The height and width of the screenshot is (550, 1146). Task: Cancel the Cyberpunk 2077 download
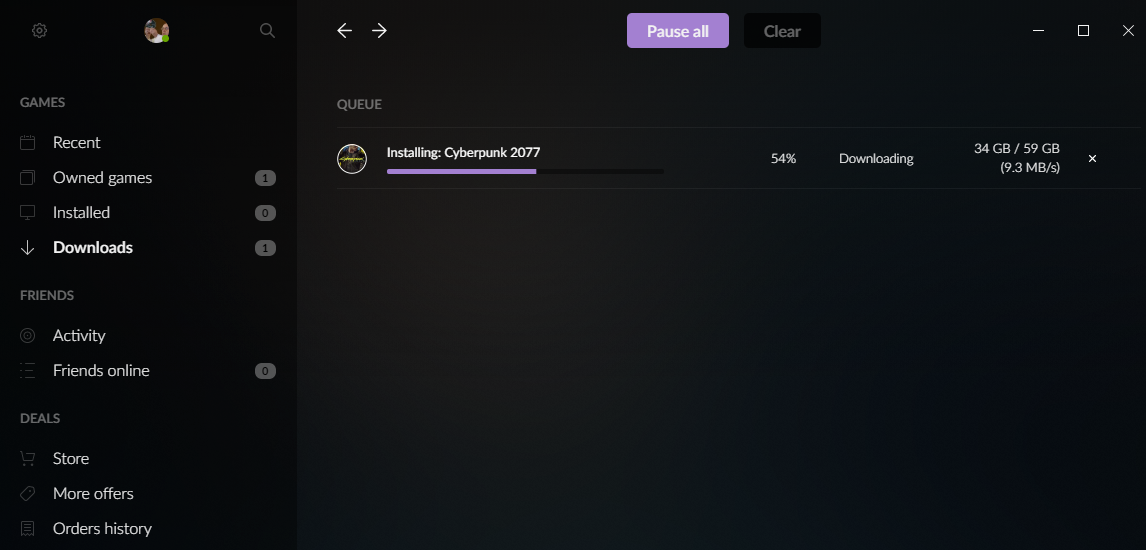click(1093, 158)
